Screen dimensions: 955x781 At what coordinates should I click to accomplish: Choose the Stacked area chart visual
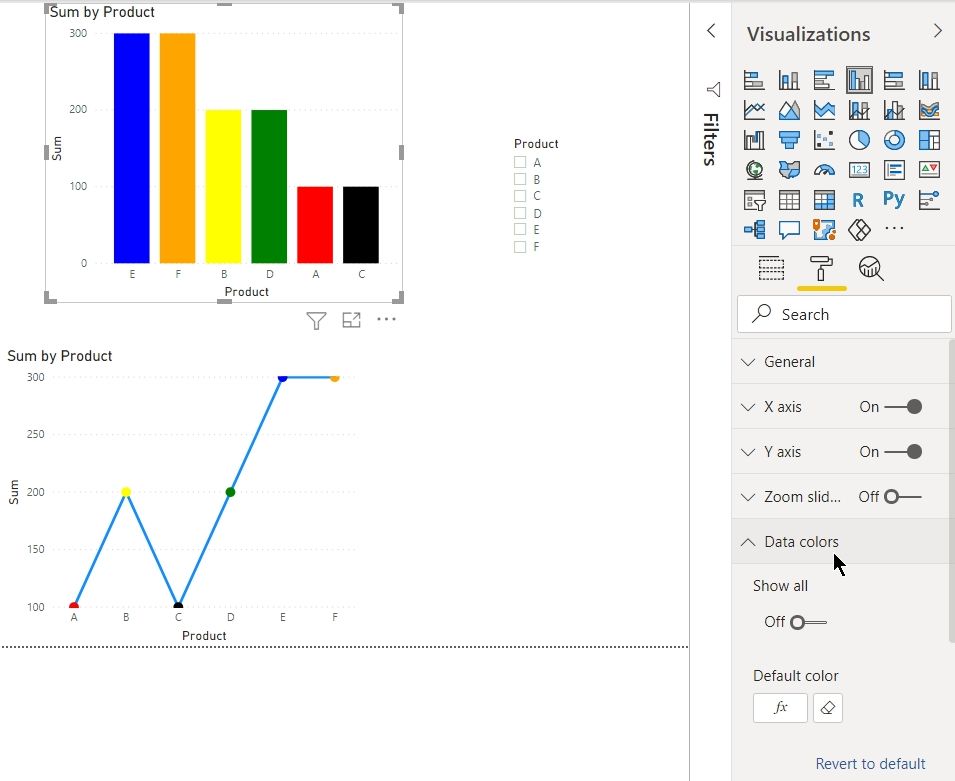point(824,110)
